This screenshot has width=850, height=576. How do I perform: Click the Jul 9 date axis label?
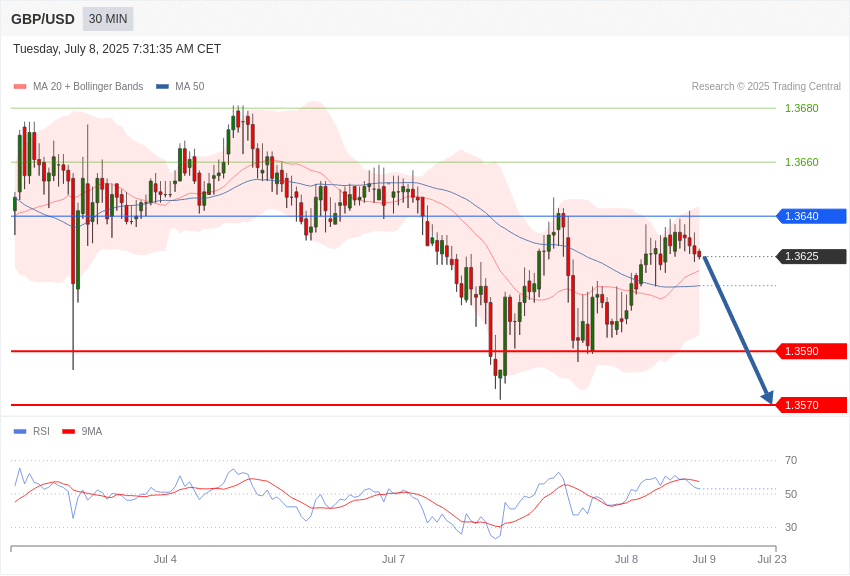pos(704,559)
